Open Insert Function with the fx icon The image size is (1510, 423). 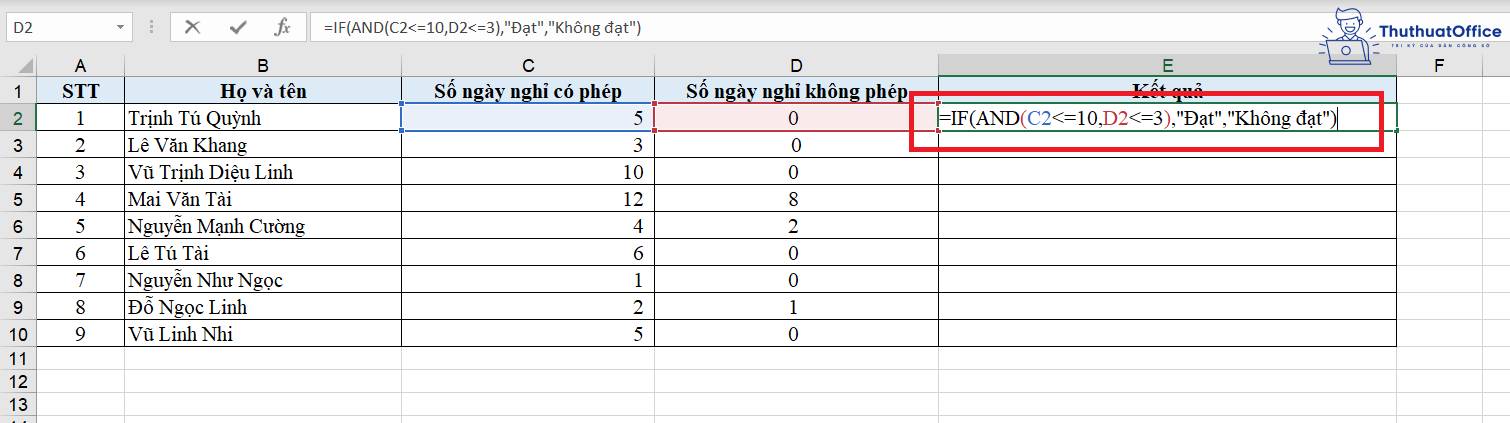tap(283, 27)
